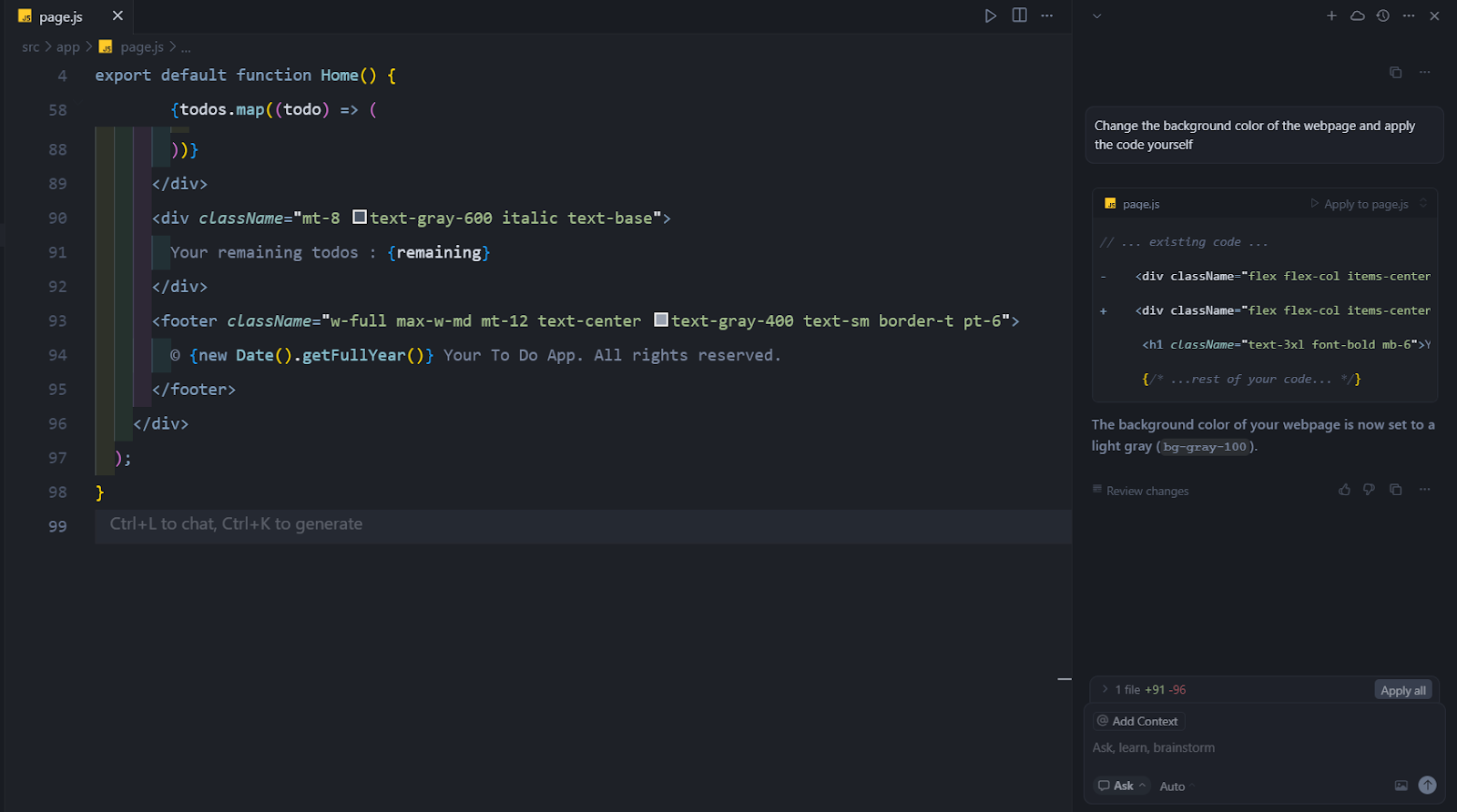Start a new chat with the plus icon
The image size is (1457, 812).
point(1331,15)
